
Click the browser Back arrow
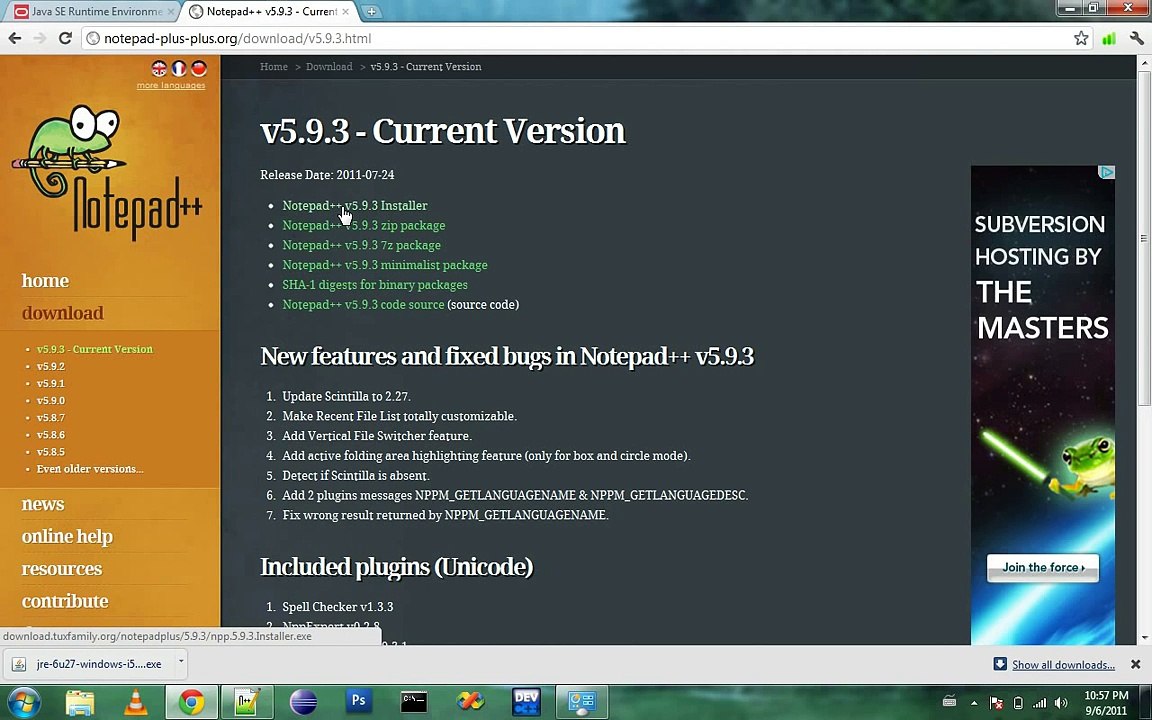15,38
